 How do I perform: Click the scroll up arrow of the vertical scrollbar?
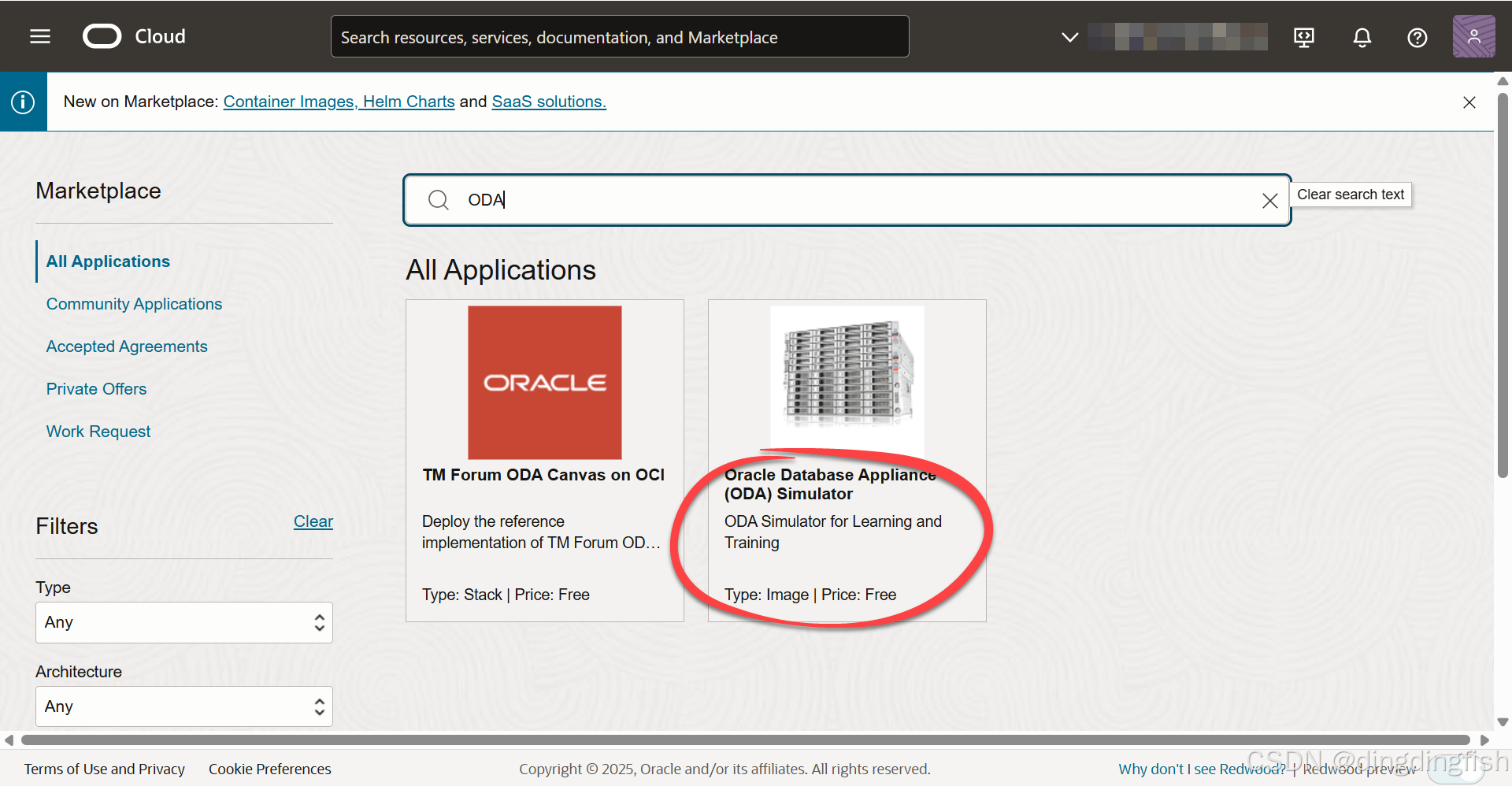pos(1503,81)
